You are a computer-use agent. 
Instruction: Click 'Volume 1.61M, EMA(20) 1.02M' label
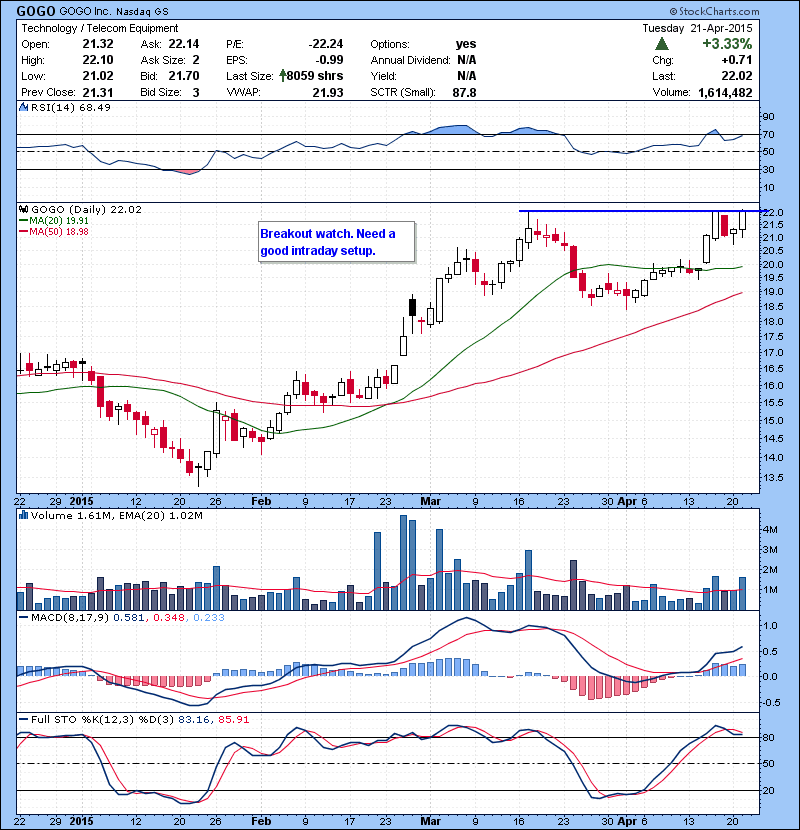coord(116,515)
